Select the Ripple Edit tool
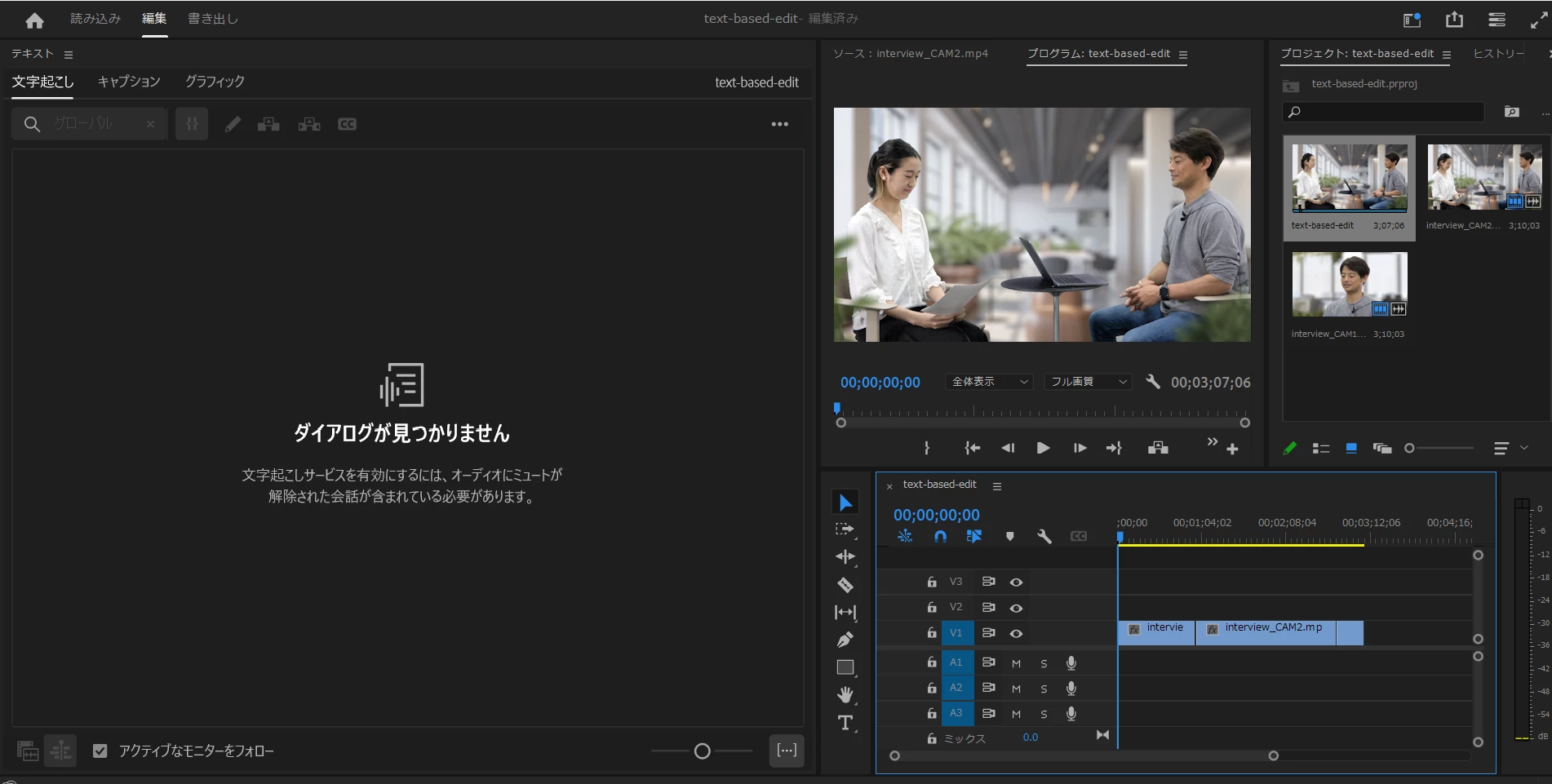The width and height of the screenshot is (1552, 784). (x=845, y=557)
